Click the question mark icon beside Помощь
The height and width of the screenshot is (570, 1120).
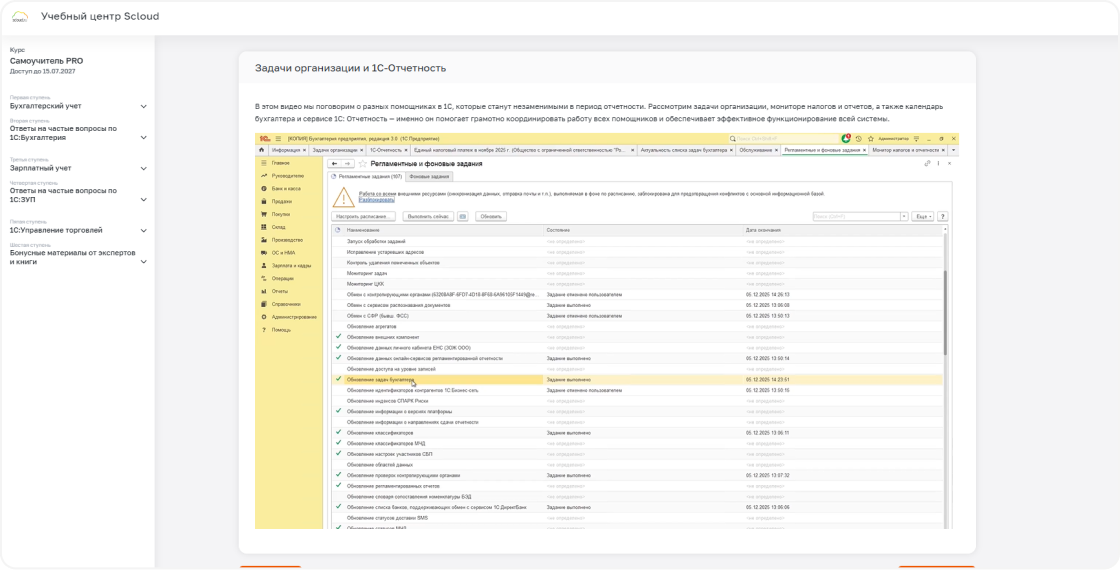[264, 330]
